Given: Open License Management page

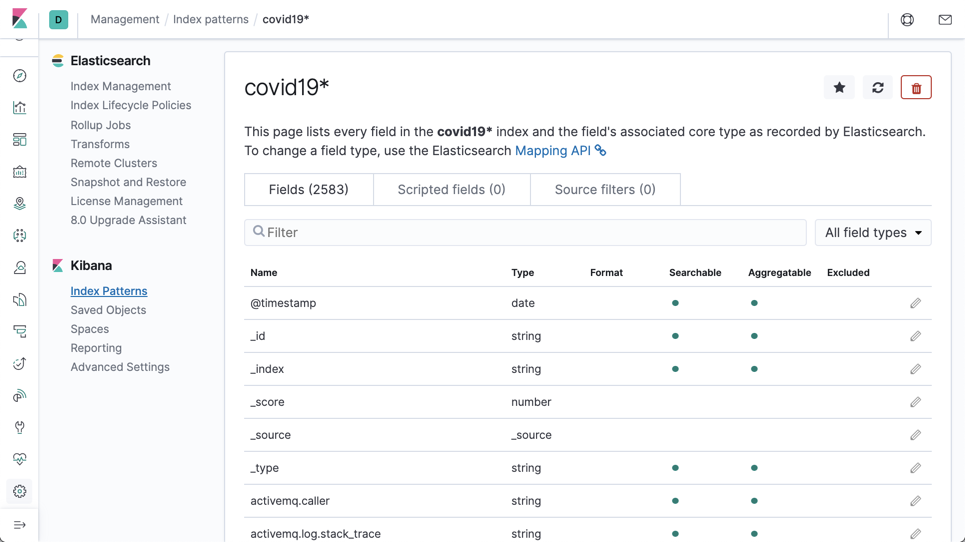Looking at the screenshot, I should [x=126, y=201].
